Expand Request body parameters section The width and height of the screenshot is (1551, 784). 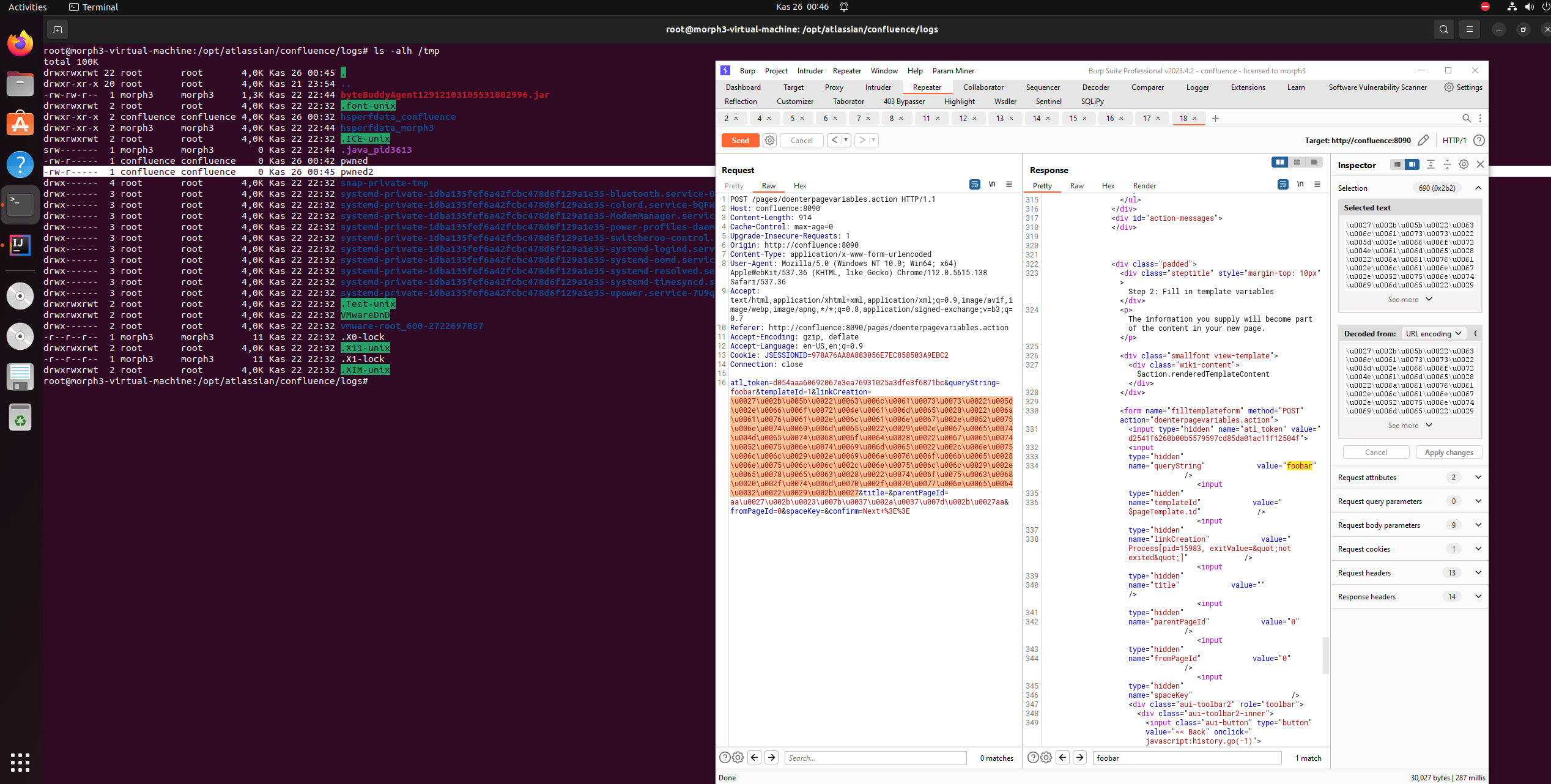(1478, 525)
